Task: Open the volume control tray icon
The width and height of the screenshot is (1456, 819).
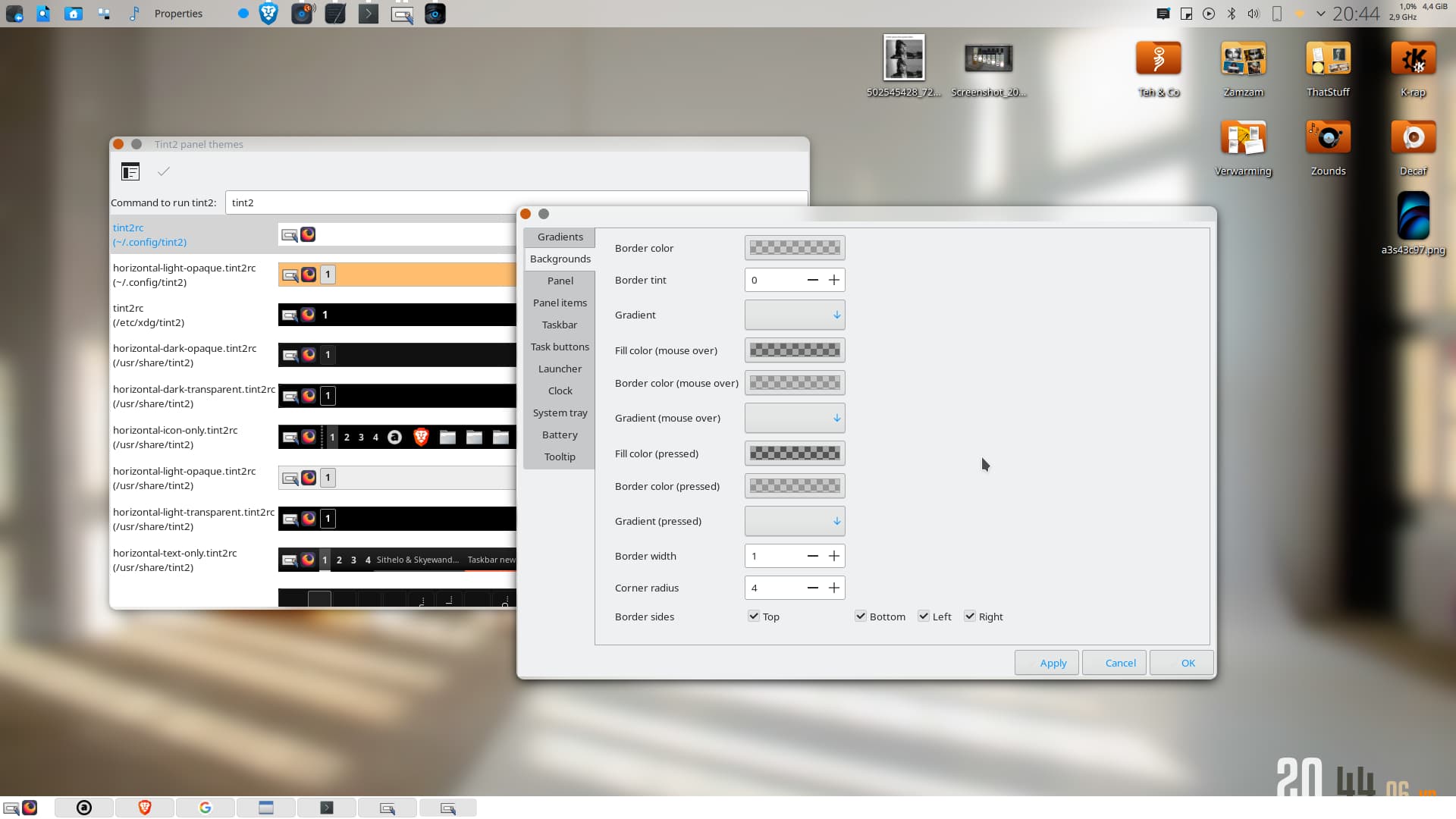Action: 1254,14
